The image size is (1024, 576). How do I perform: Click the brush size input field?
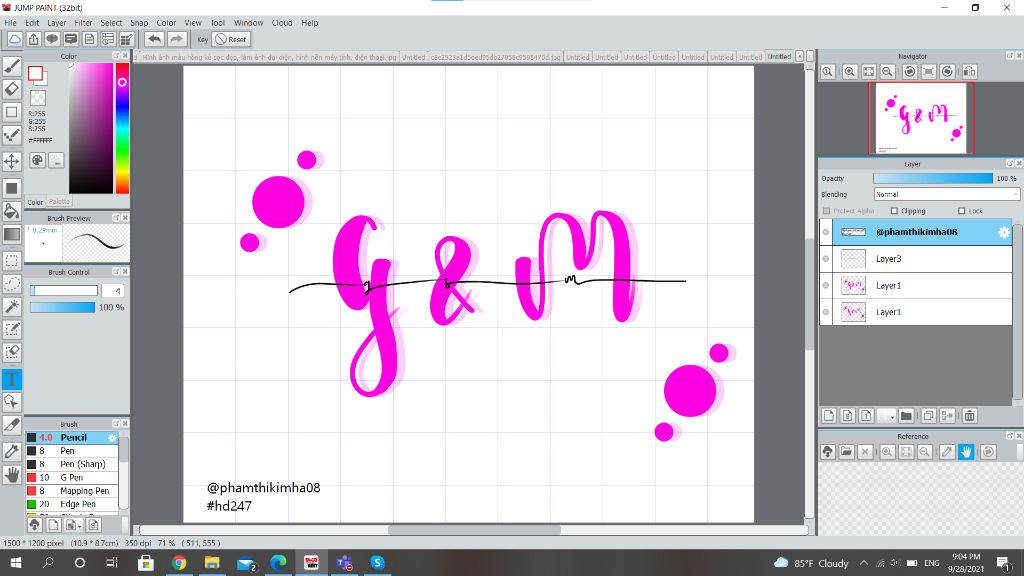pyautogui.click(x=112, y=291)
